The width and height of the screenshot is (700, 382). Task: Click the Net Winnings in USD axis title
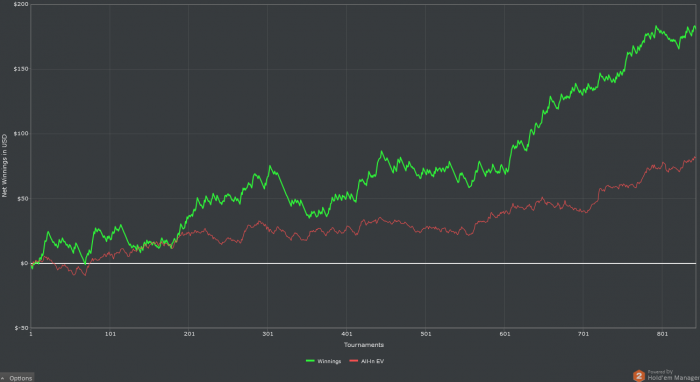click(x=4, y=166)
